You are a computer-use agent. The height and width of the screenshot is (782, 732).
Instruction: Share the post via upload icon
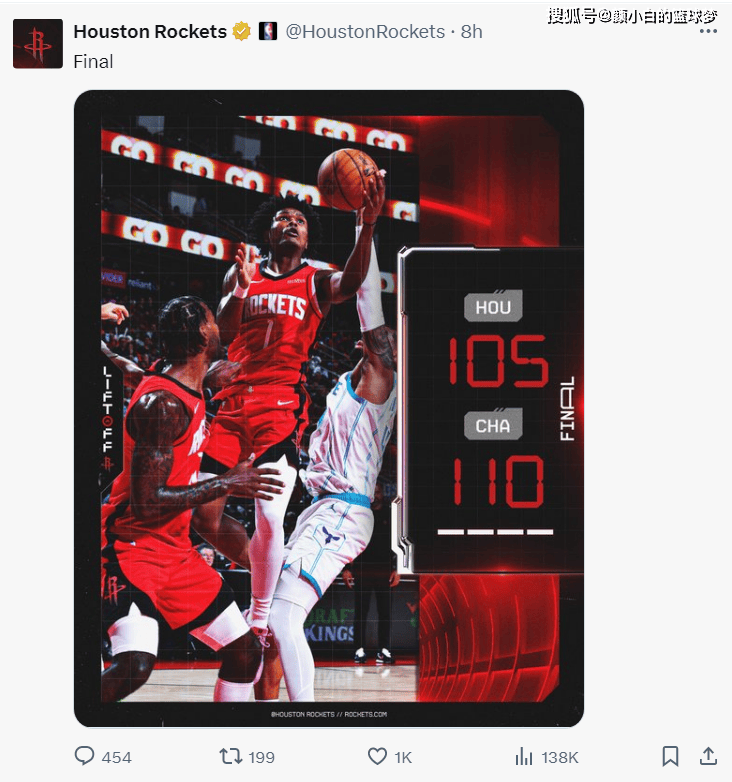[x=708, y=756]
